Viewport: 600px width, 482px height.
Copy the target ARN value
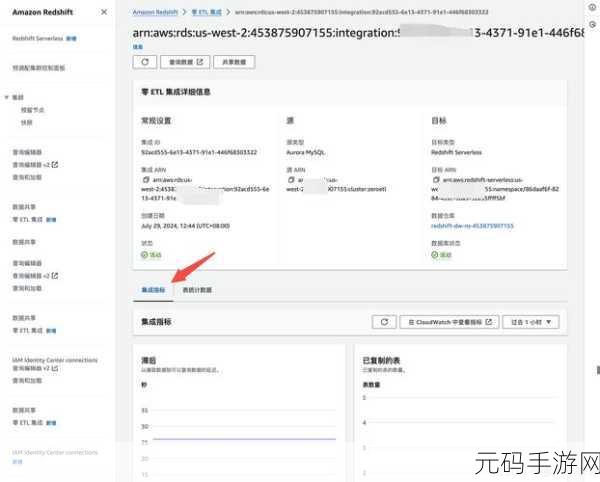coord(436,180)
